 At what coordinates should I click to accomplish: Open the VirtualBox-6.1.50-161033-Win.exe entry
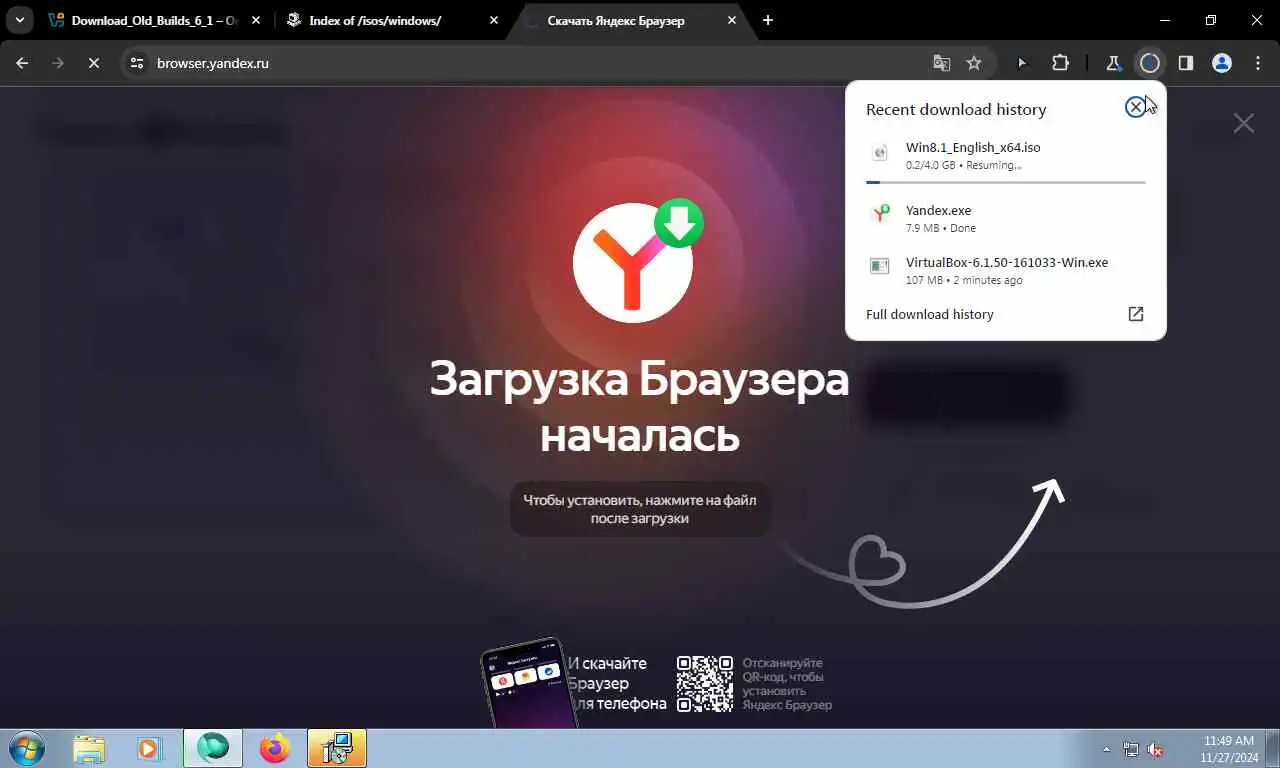click(x=1005, y=270)
